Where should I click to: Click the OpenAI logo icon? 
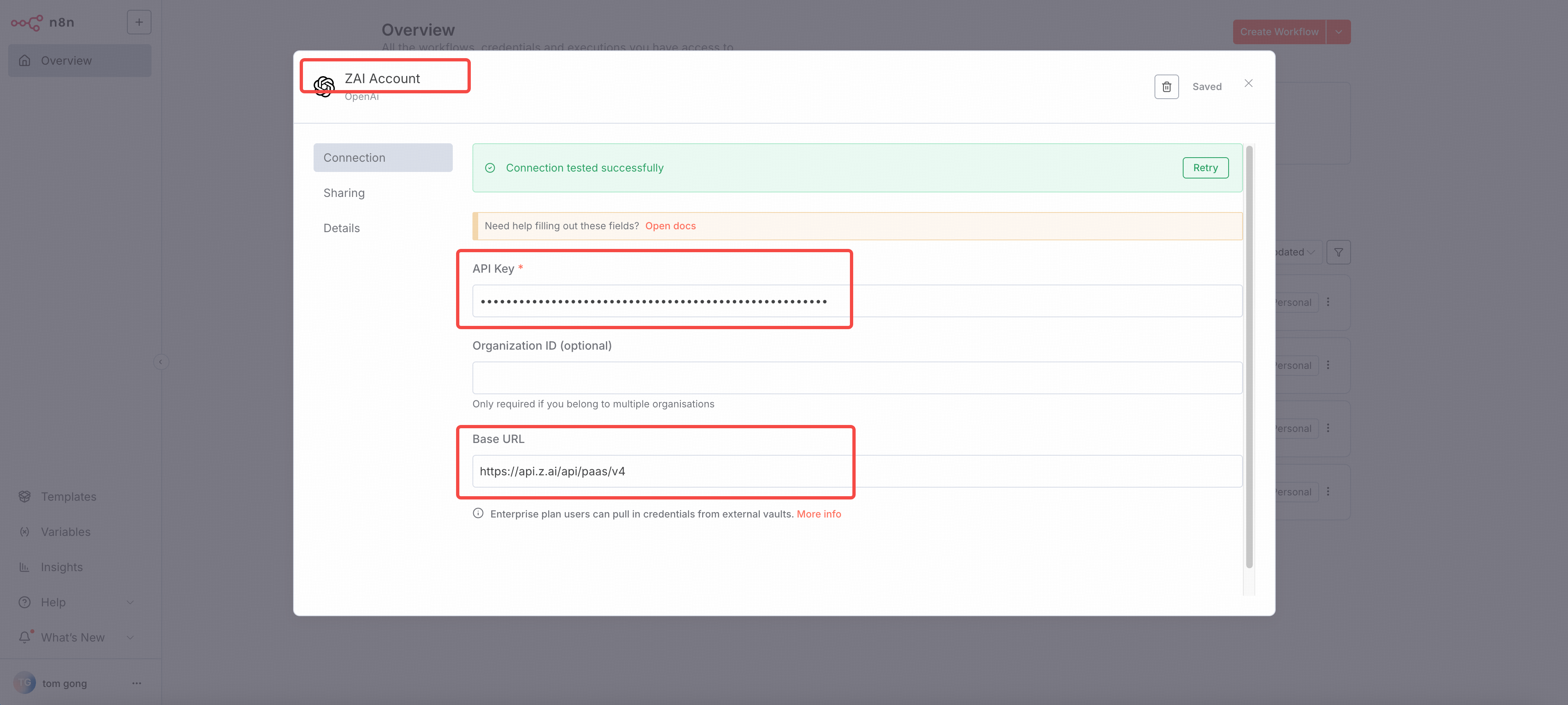(324, 86)
